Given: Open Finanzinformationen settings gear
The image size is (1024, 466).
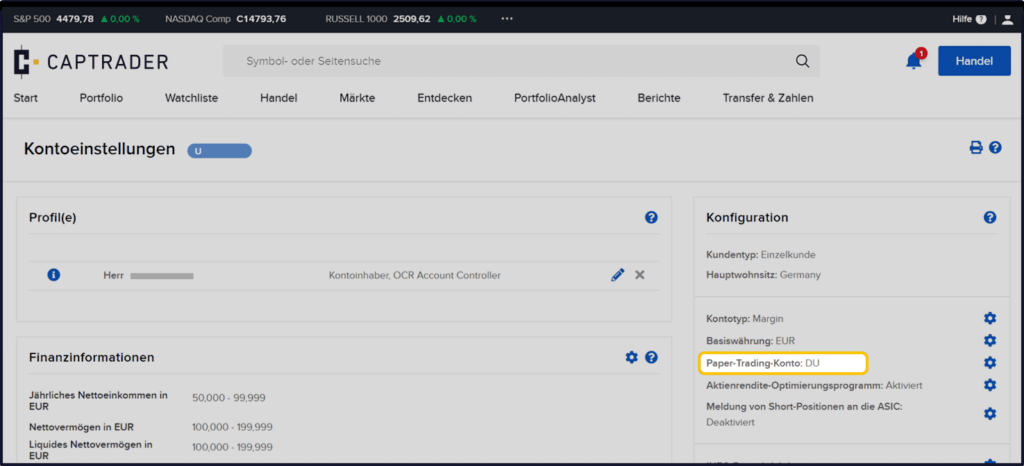Looking at the screenshot, I should click(631, 357).
